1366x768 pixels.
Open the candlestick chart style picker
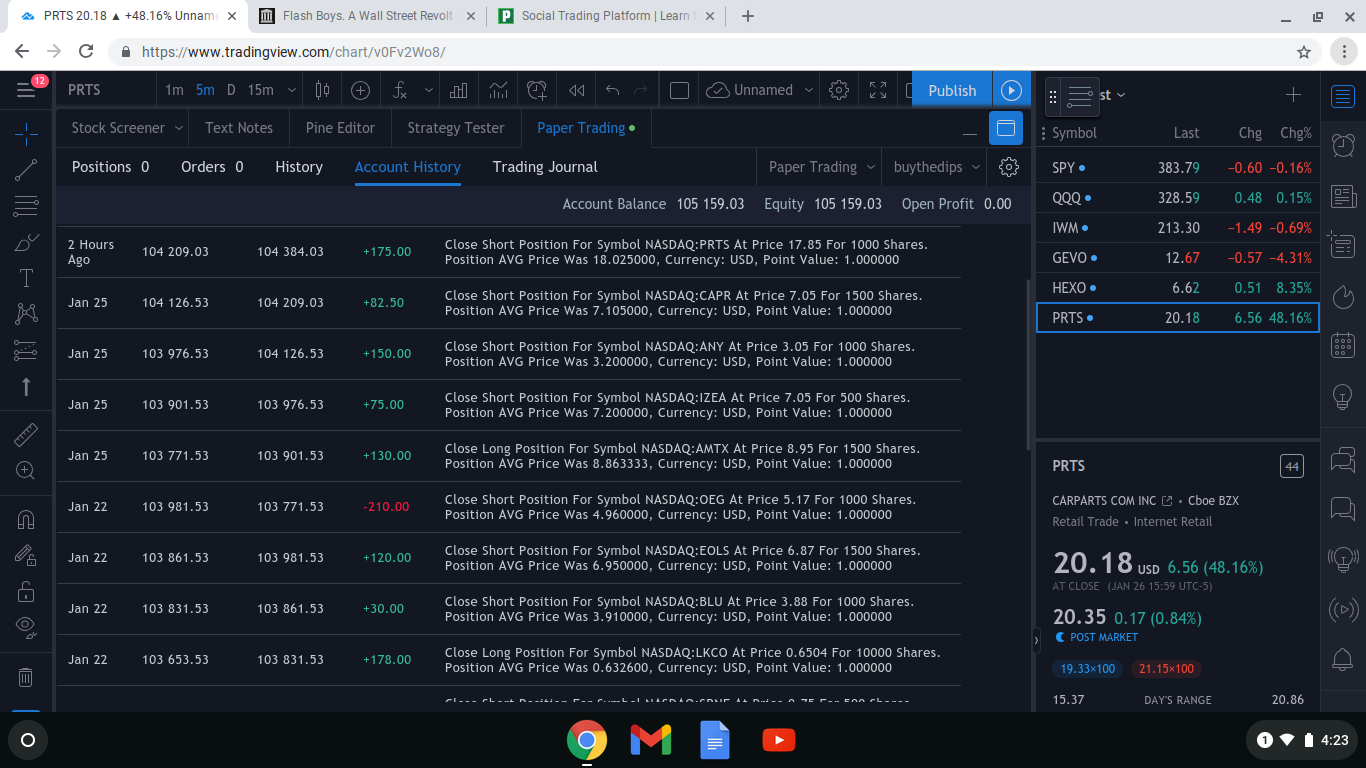pyautogui.click(x=322, y=90)
